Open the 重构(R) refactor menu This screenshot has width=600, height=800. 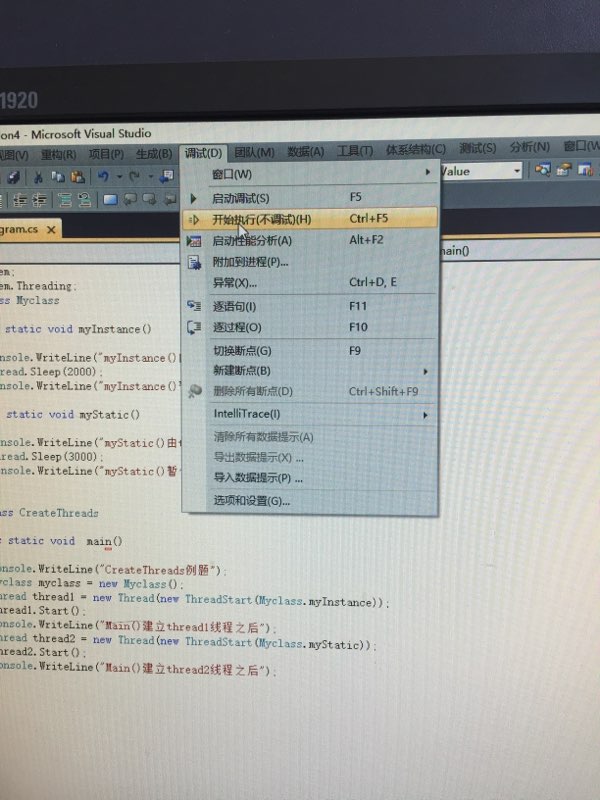(59, 155)
